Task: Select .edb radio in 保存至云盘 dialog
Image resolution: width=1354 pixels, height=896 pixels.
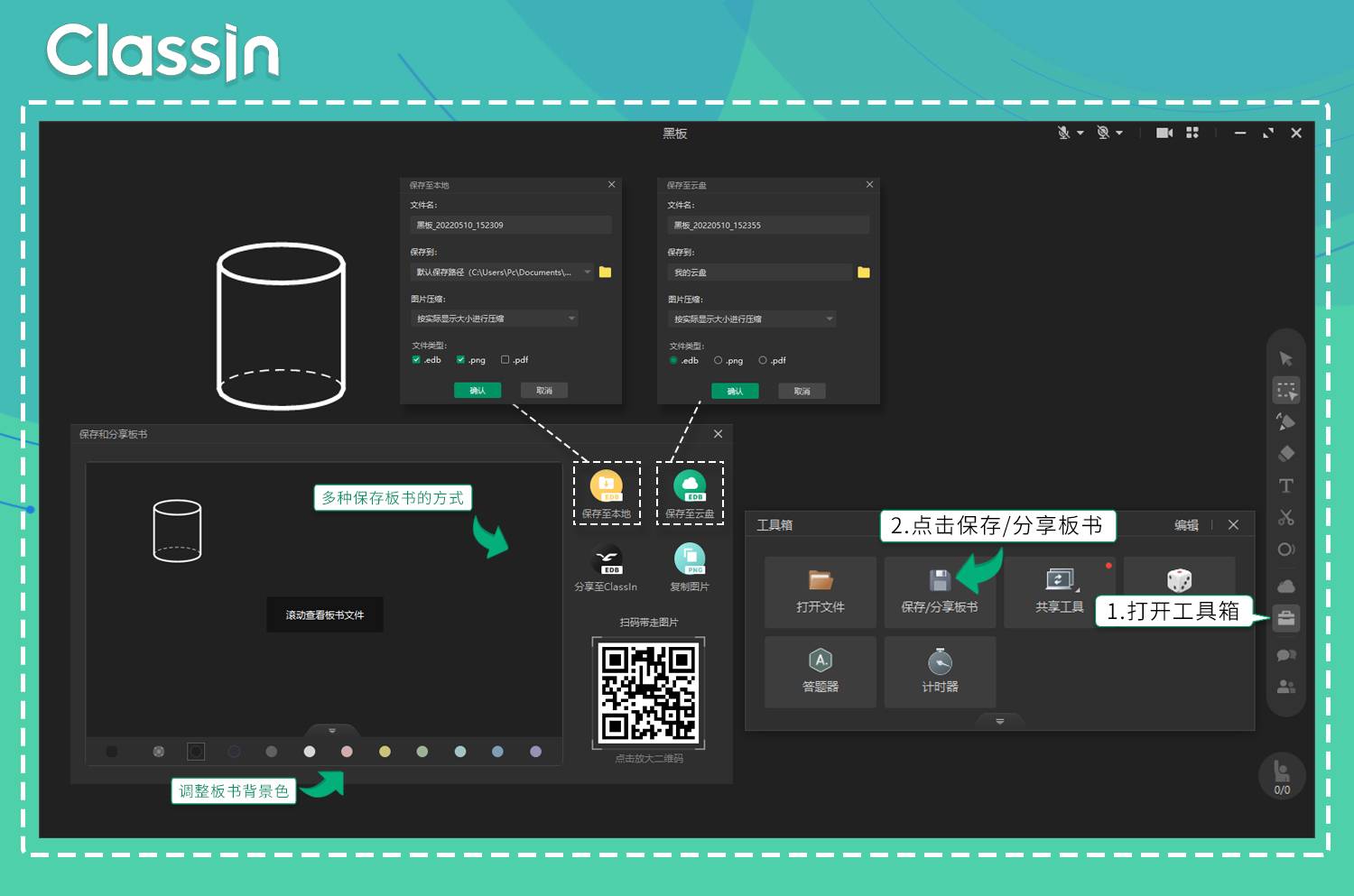Action: (x=673, y=360)
